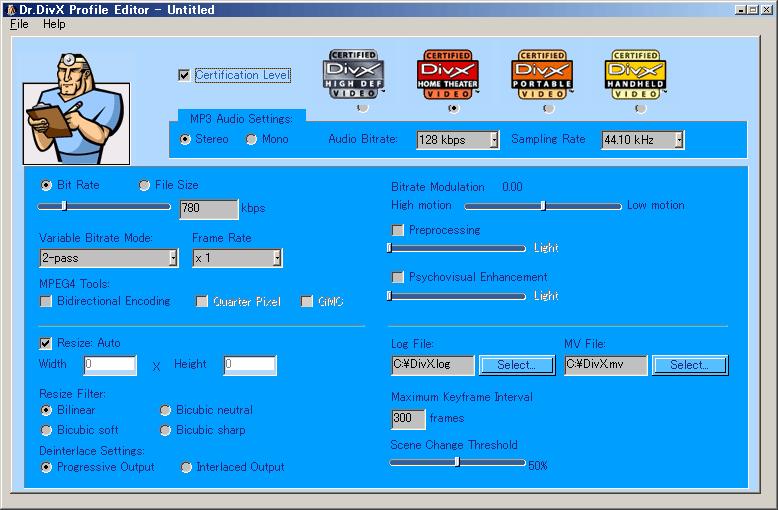The width and height of the screenshot is (778, 510).
Task: Select Bicubic neutral resize filter
Action: [x=165, y=410]
